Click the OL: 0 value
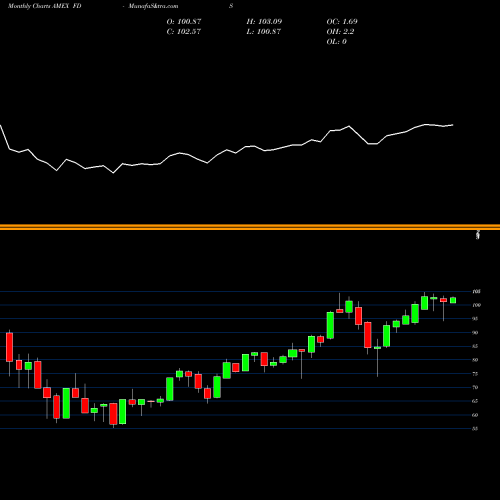This screenshot has height=500, width=500. click(336, 42)
